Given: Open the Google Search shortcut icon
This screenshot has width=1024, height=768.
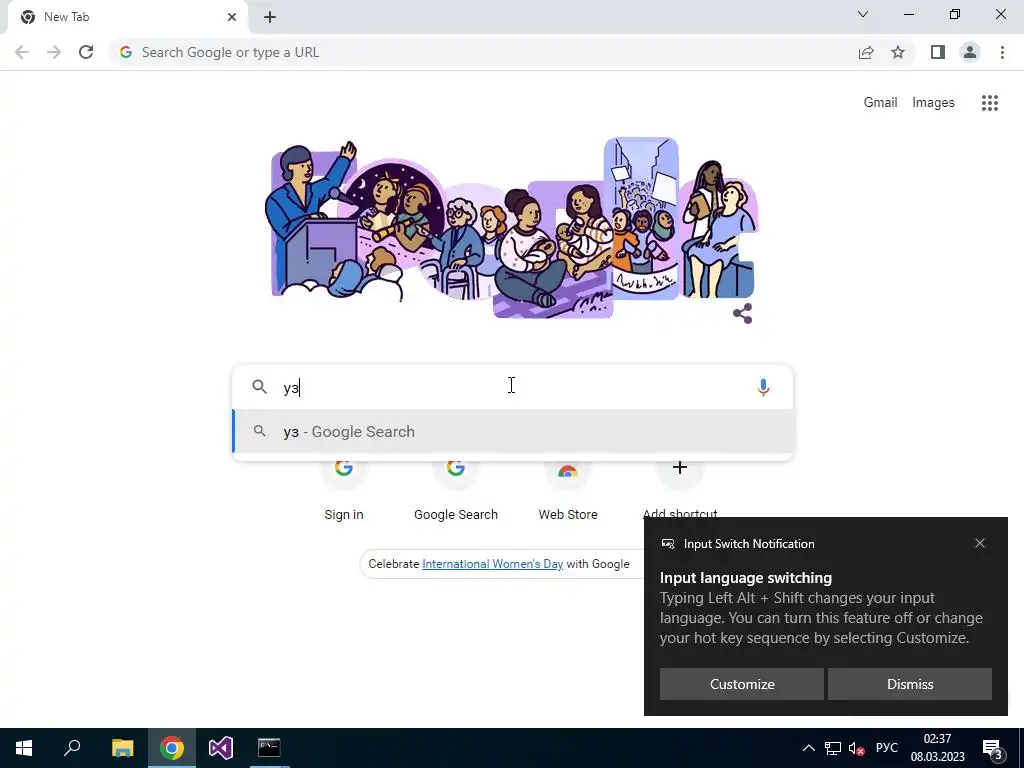Looking at the screenshot, I should pyautogui.click(x=456, y=468).
